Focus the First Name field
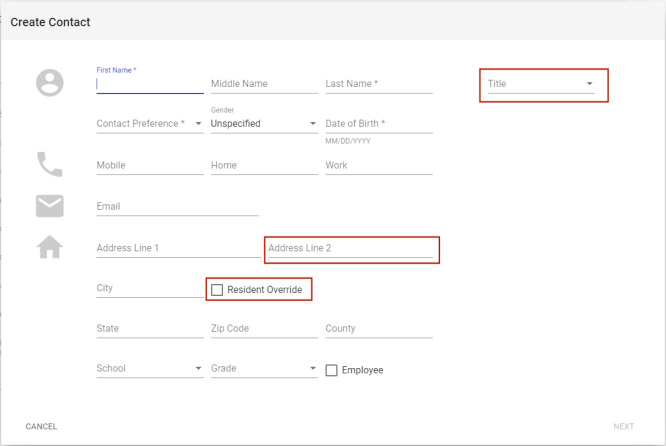 (149, 85)
